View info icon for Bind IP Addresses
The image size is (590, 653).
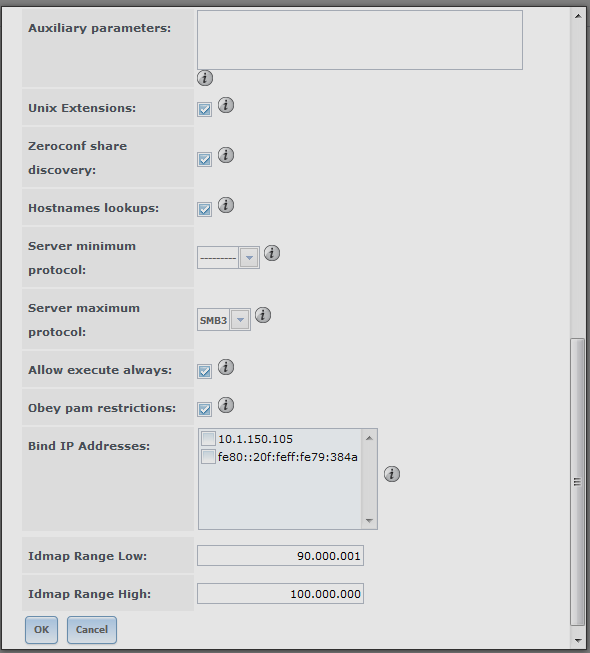pyautogui.click(x=392, y=474)
